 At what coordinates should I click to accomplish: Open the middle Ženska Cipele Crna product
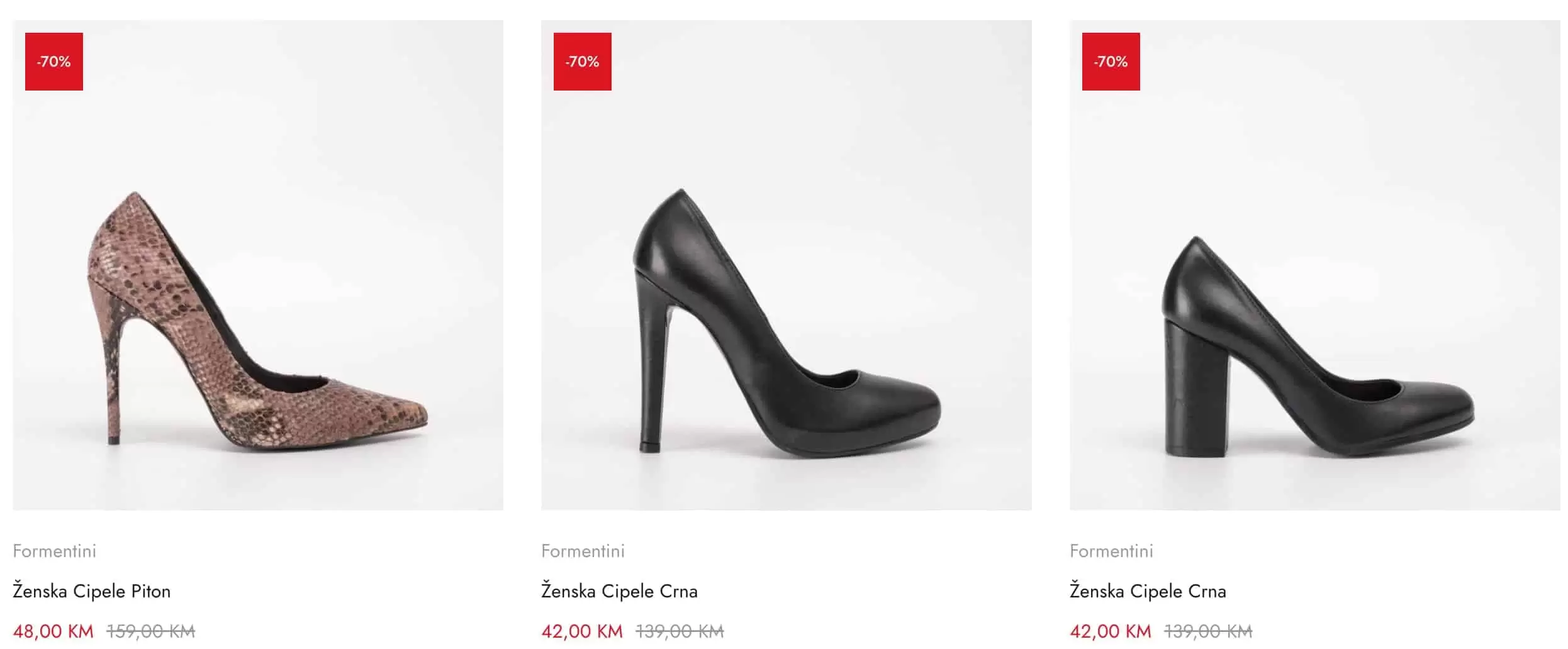coord(620,591)
